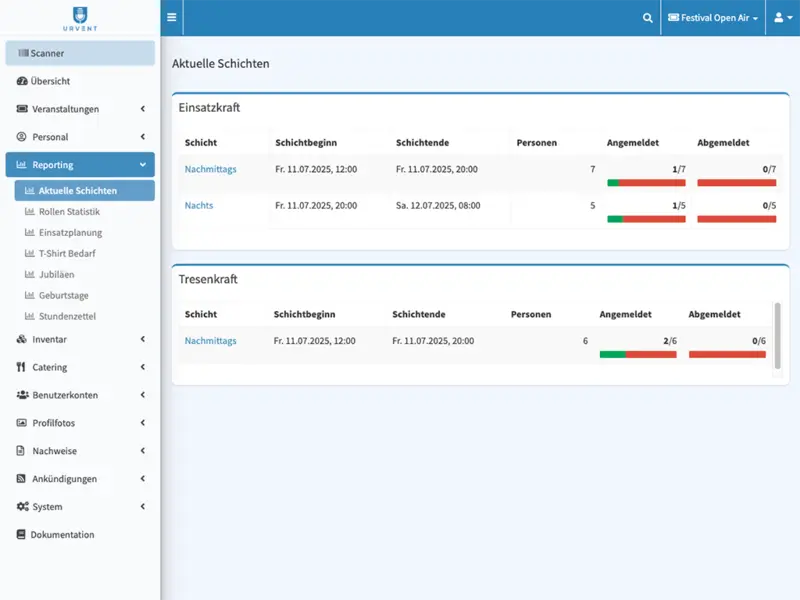Click the Ankündigungen feed icon
Viewport: 800px width, 600px height.
pos(21,479)
